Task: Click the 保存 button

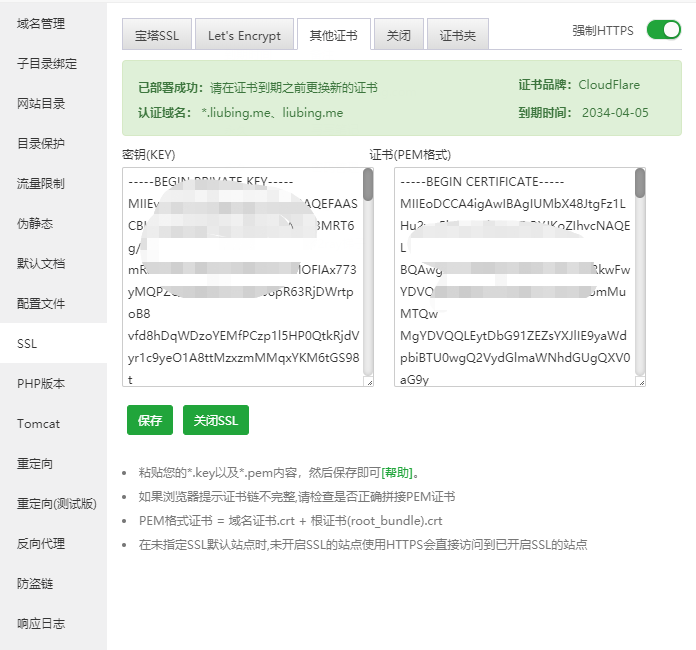Action: tap(150, 421)
